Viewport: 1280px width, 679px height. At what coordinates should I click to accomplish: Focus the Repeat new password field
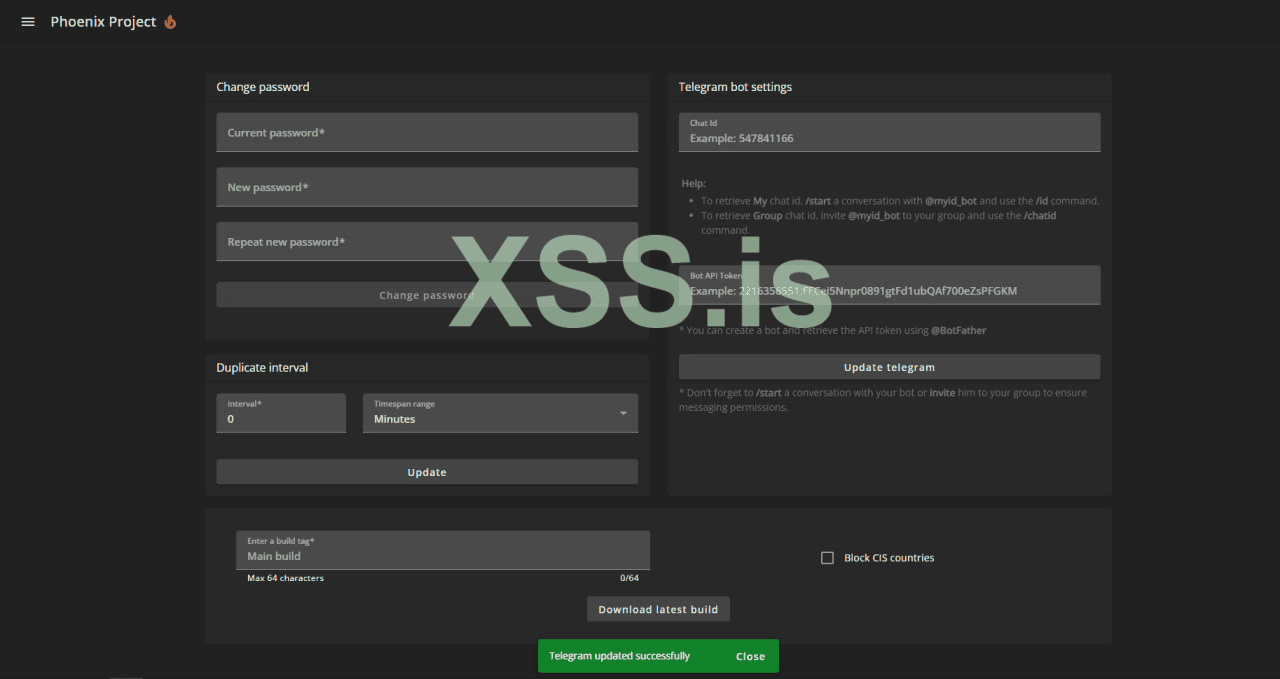[x=427, y=241]
